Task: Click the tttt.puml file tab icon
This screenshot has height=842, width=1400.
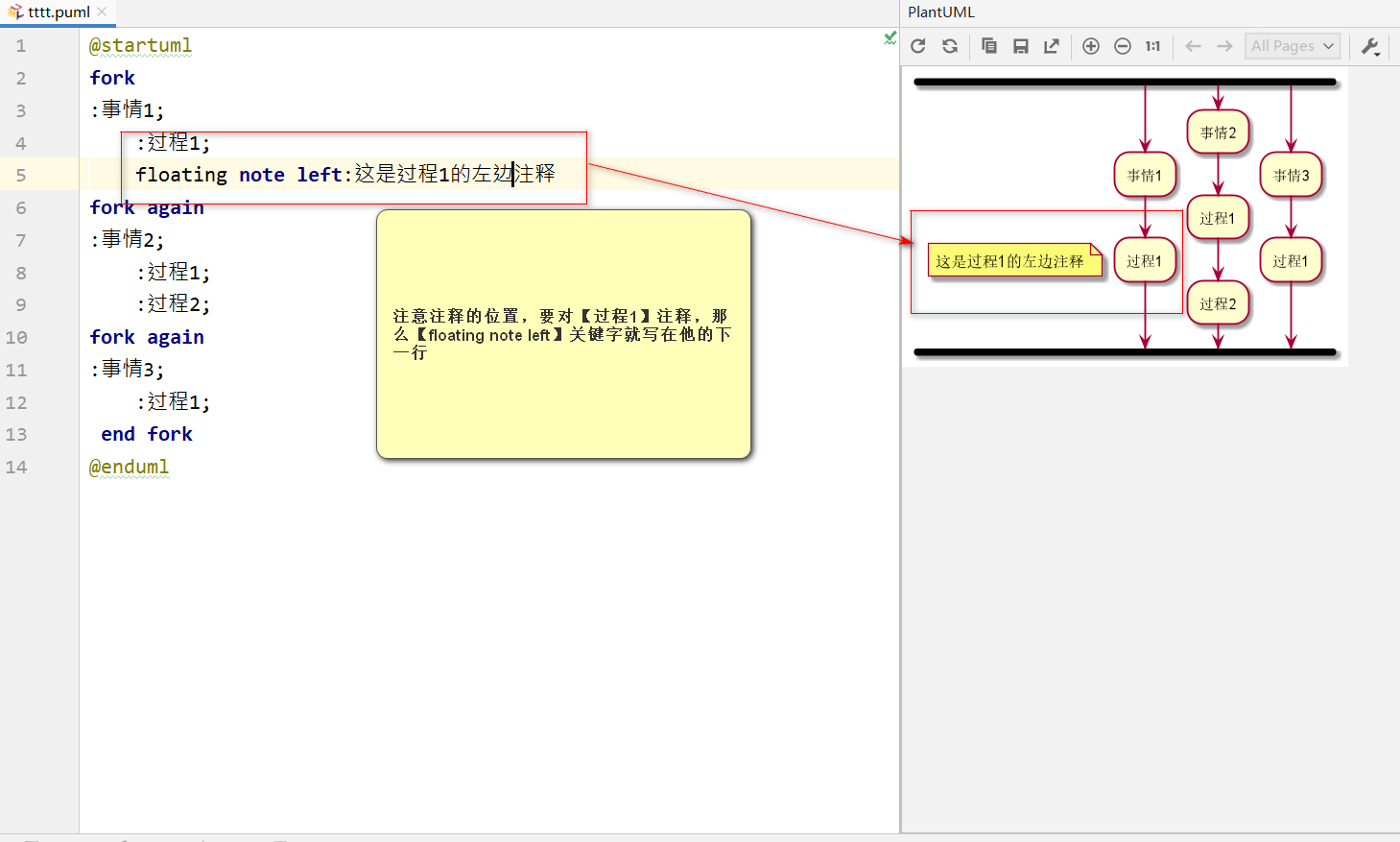Action: pos(13,12)
